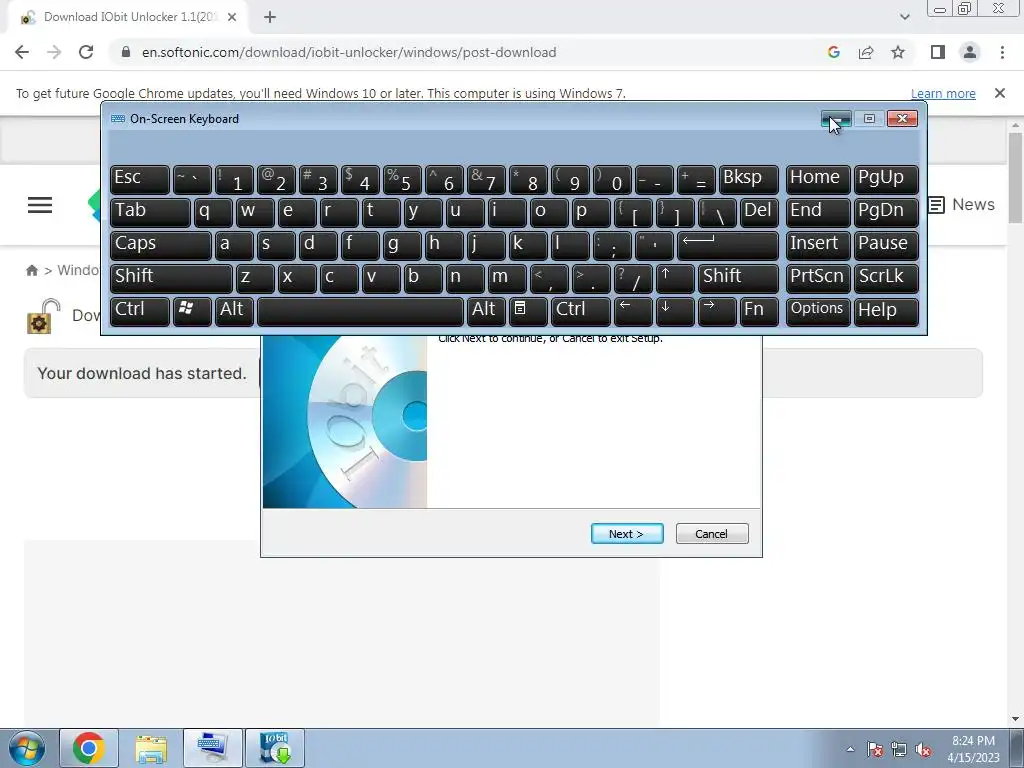Toggle Caps key on keyboard
1024x768 pixels.
pyautogui.click(x=161, y=245)
